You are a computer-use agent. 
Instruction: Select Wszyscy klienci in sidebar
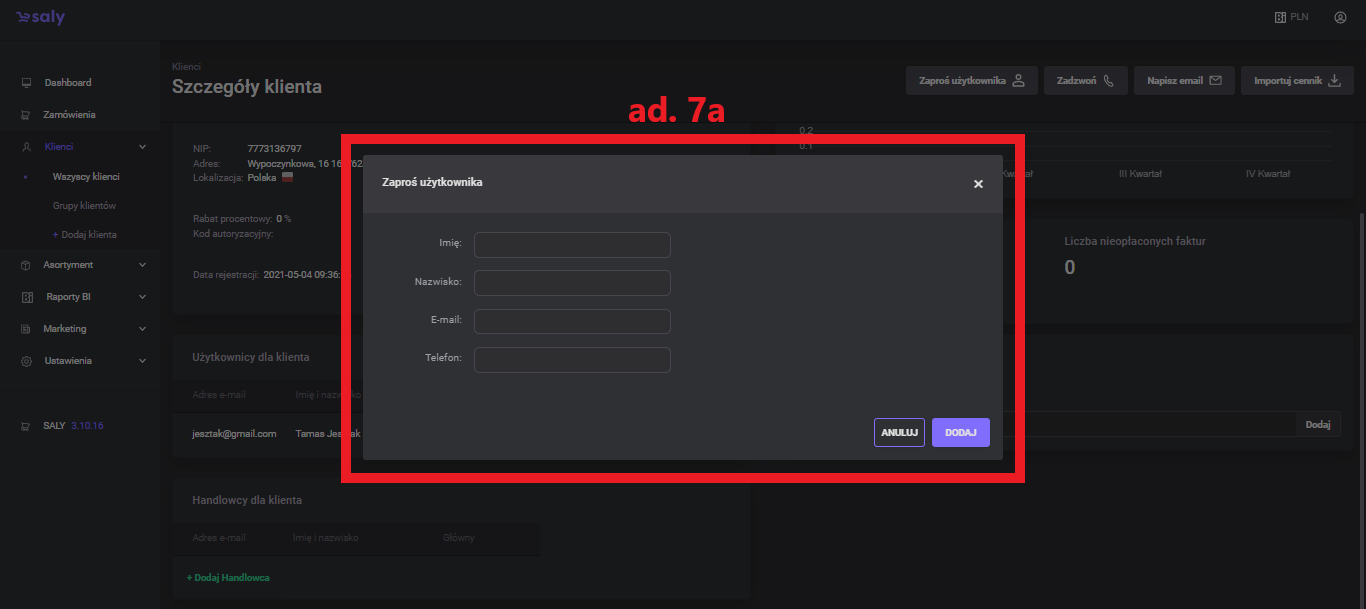coord(86,177)
